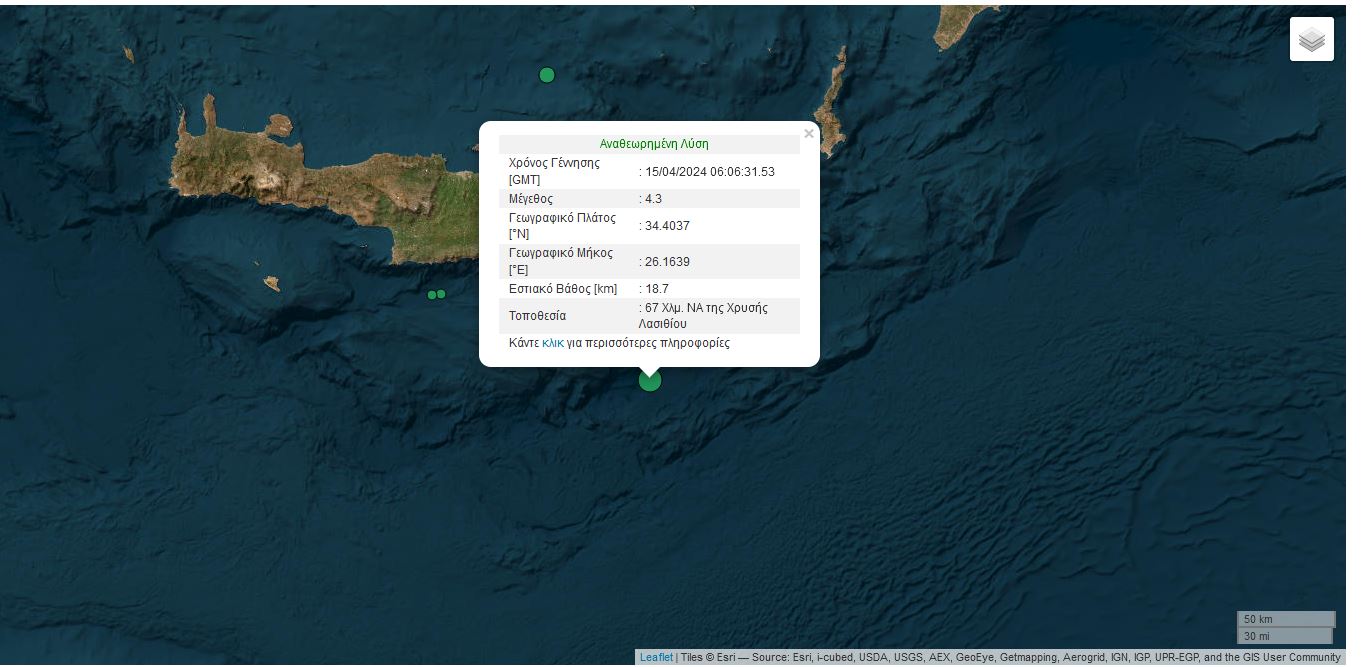Click the Esri tiles attribution text
The width and height of the screenshot is (1367, 667).
pos(1010,657)
